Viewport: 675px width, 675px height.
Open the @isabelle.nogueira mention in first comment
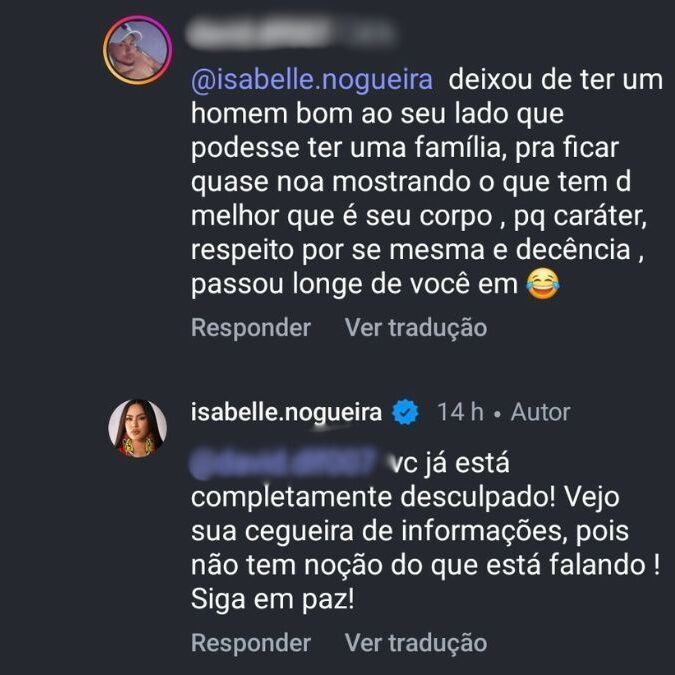310,80
